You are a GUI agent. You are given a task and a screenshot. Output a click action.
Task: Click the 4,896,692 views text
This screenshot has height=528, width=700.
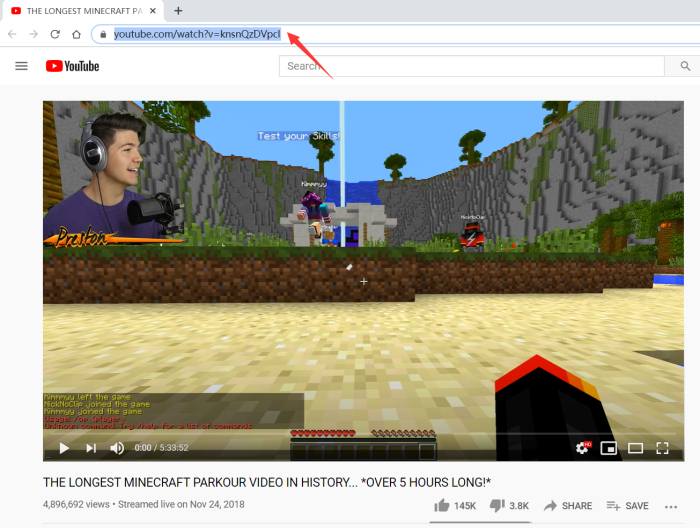pos(76,504)
